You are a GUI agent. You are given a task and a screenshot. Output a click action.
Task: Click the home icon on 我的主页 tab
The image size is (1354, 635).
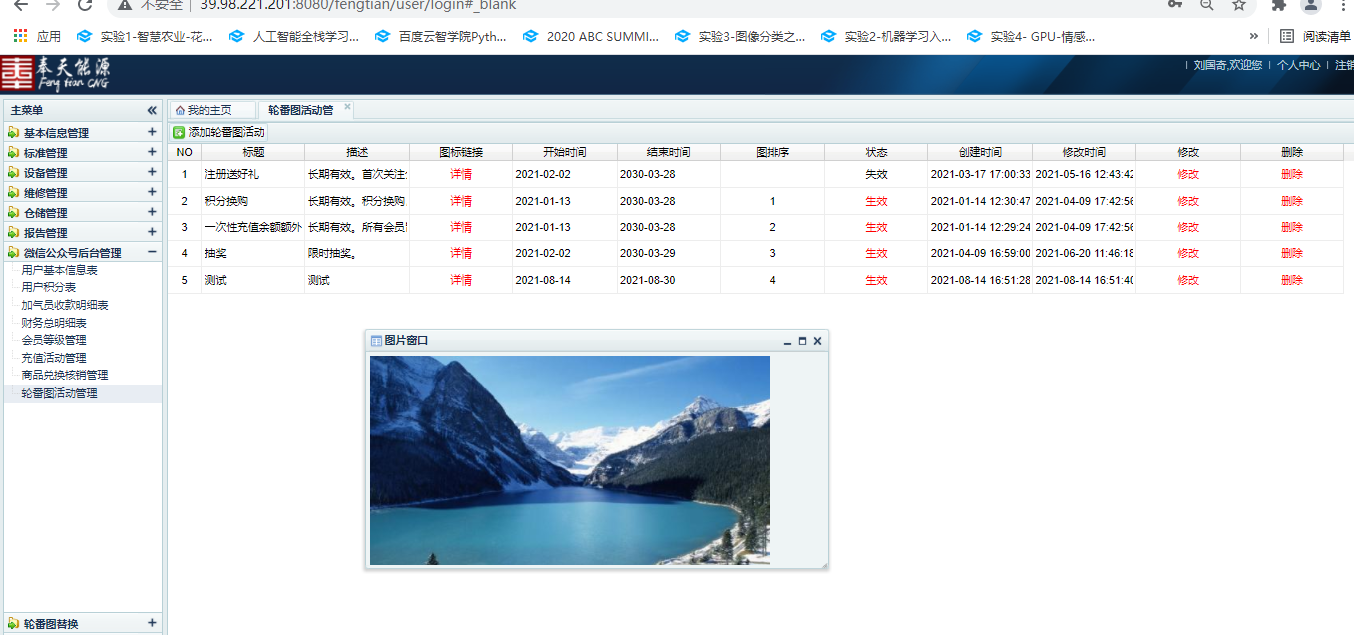pos(180,110)
